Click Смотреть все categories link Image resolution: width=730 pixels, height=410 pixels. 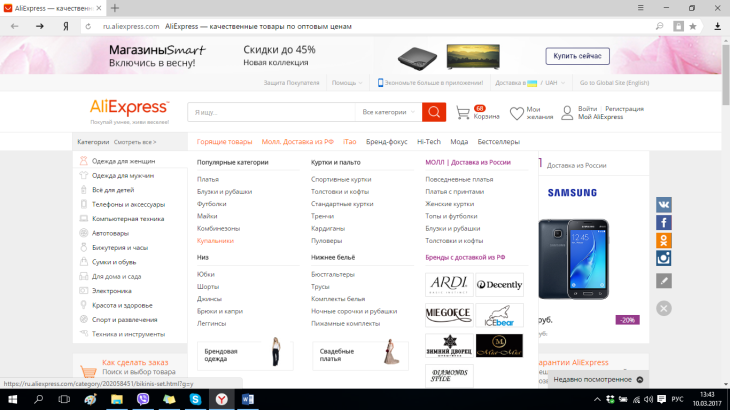135,142
